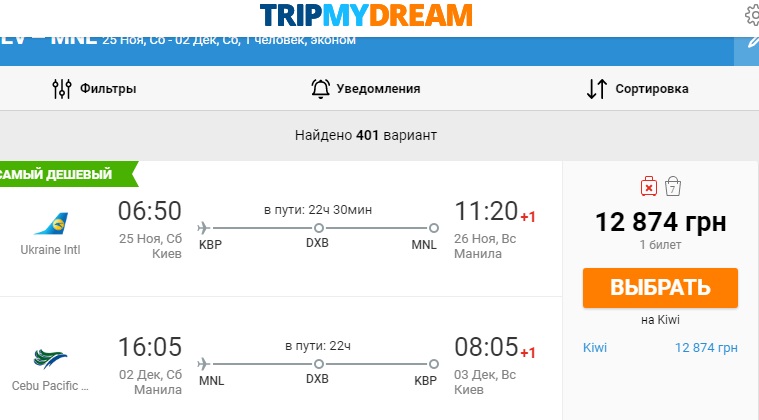Click the Cebu Pacific airline logo

[50, 359]
